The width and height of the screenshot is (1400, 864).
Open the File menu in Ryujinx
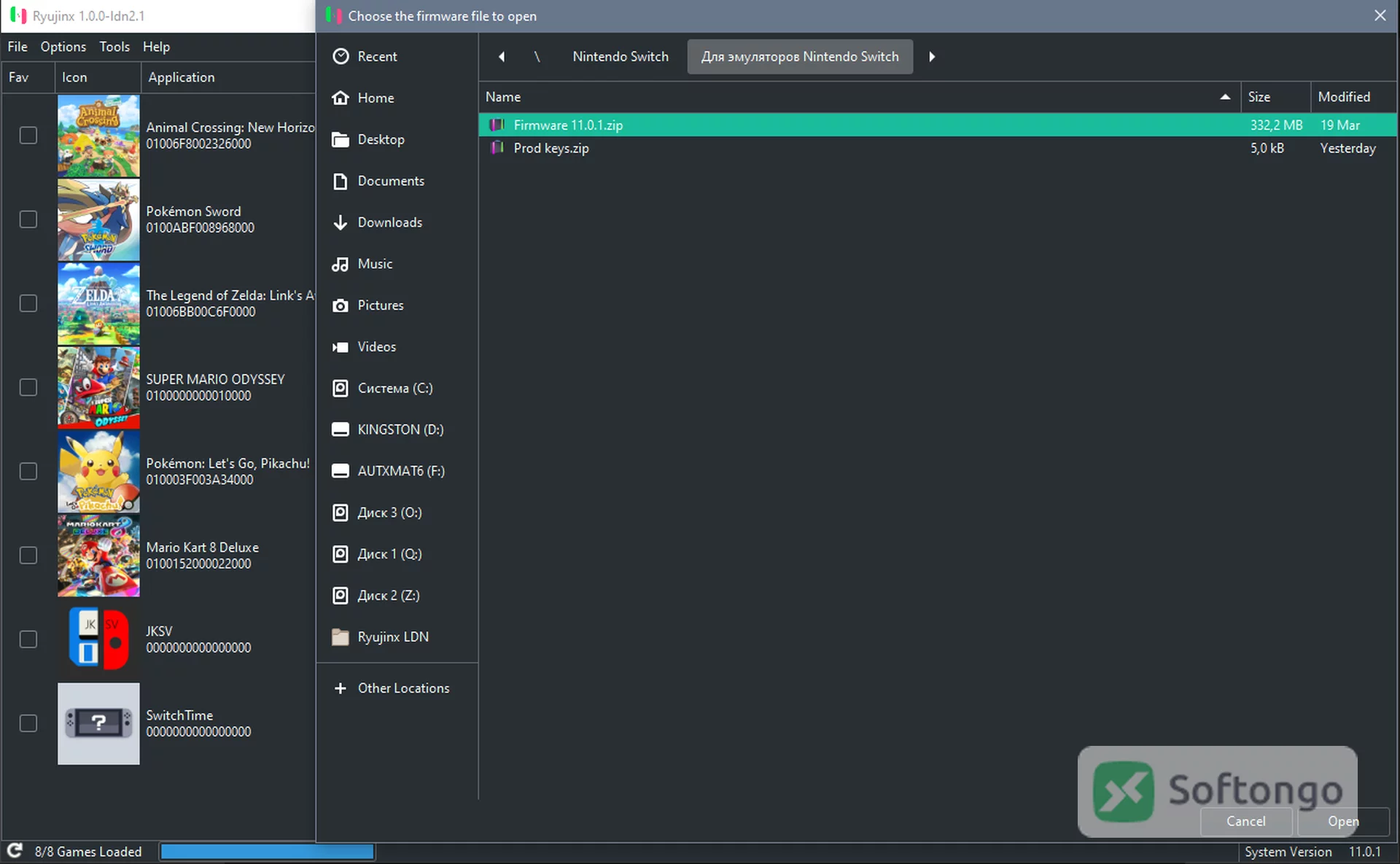[x=17, y=47]
